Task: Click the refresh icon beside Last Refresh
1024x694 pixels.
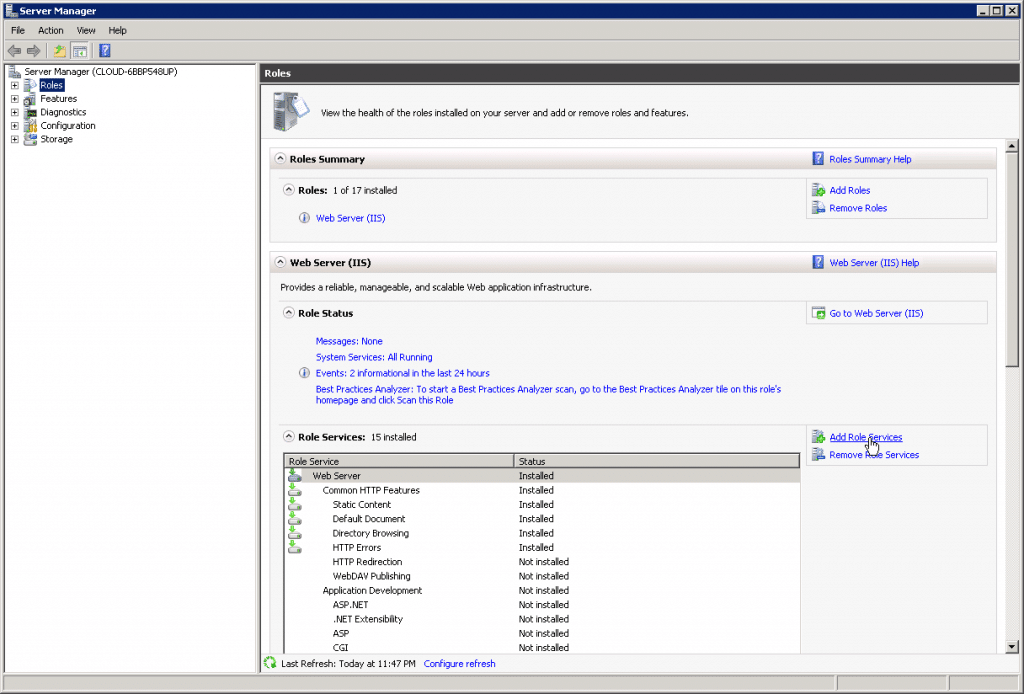Action: 270,663
